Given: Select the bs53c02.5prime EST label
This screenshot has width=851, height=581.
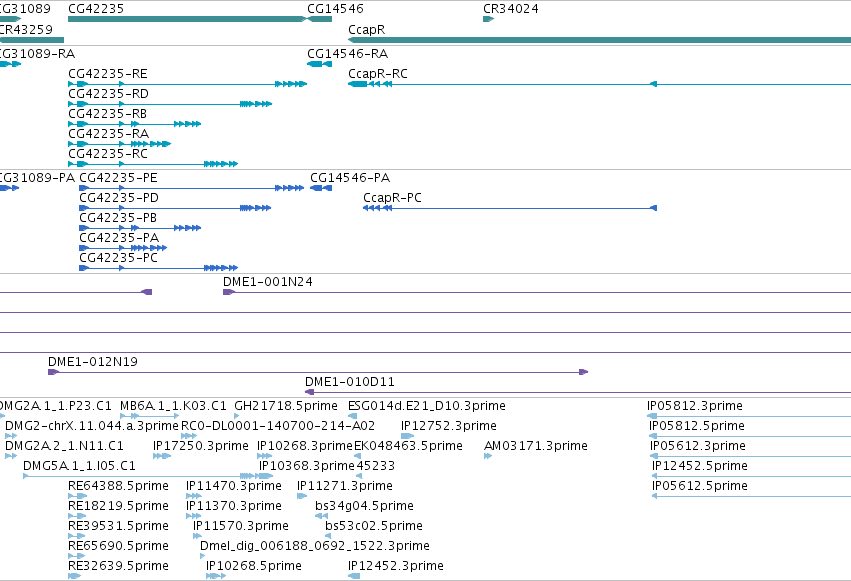Looking at the screenshot, I should pyautogui.click(x=374, y=526).
